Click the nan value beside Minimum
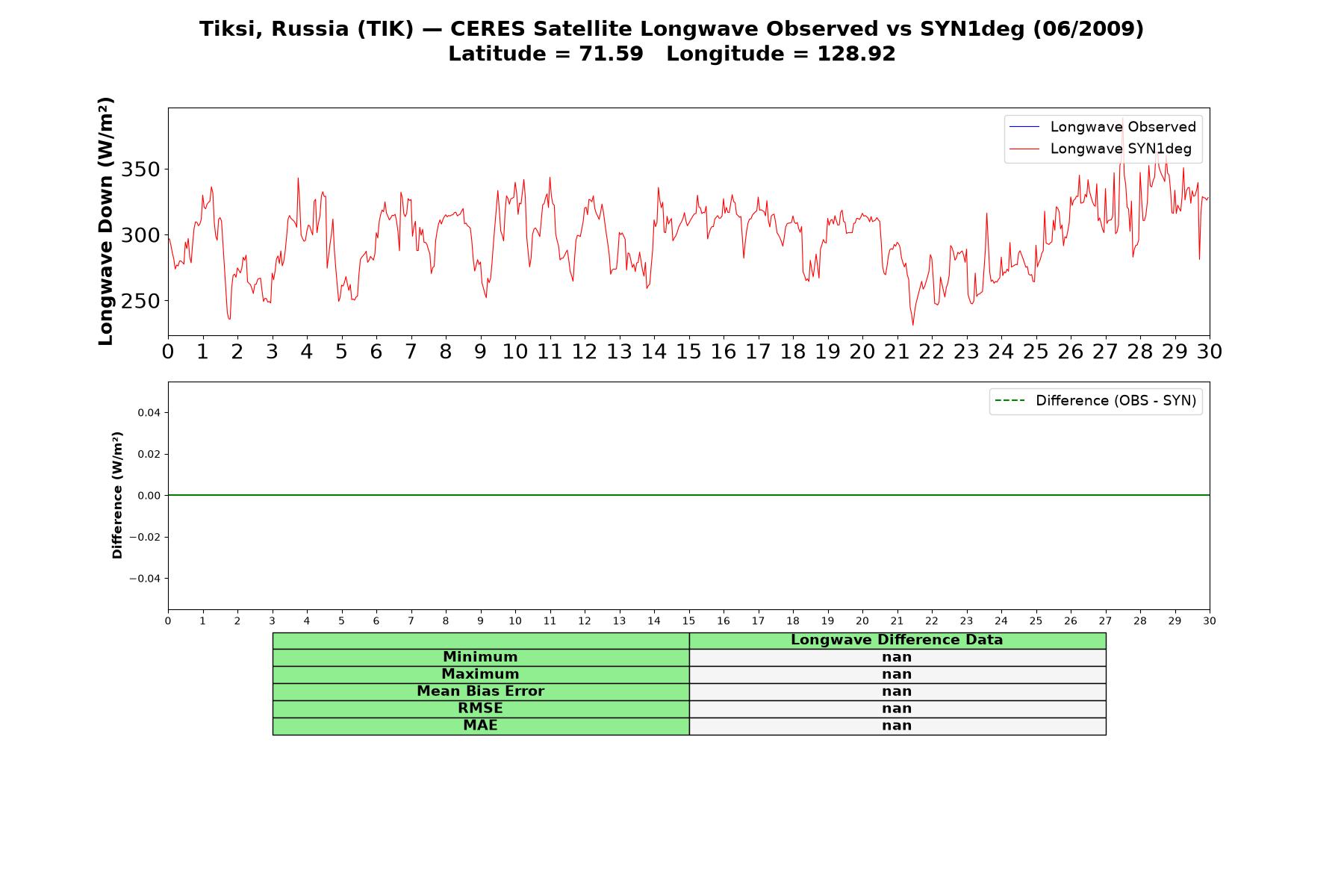Viewport: 1344px width, 896px height. click(897, 657)
